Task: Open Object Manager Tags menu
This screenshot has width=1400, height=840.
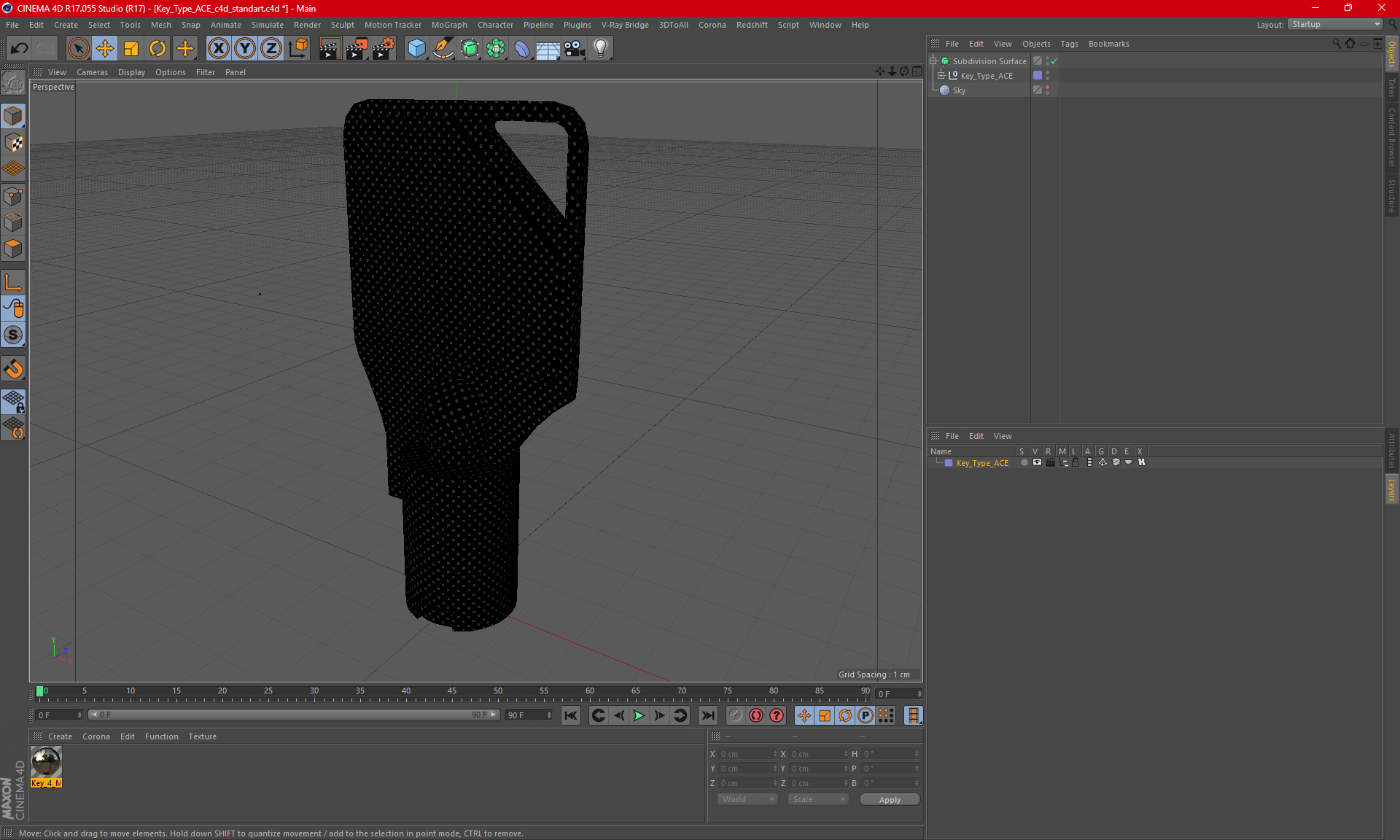Action: tap(1069, 44)
